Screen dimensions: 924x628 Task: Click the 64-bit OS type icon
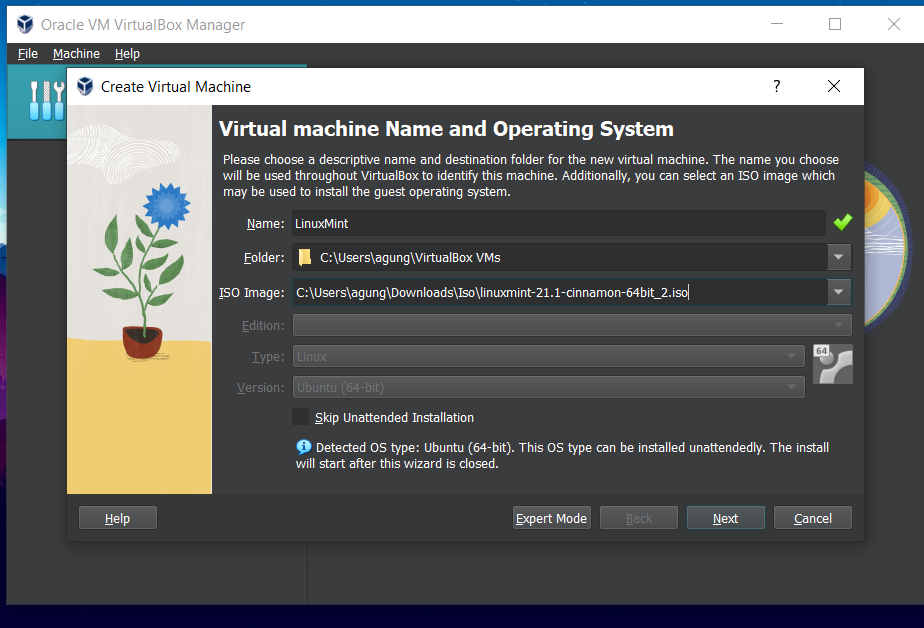[x=831, y=365]
